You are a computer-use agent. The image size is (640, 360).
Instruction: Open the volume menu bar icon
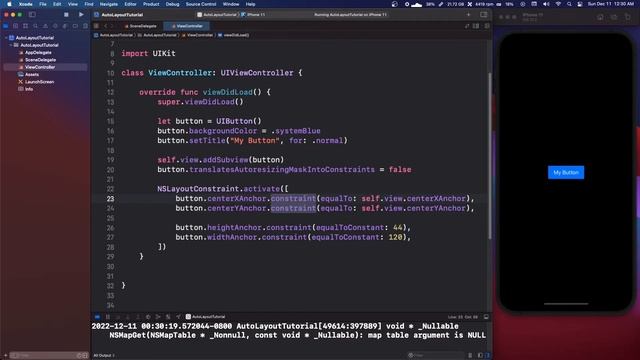pos(546,4)
